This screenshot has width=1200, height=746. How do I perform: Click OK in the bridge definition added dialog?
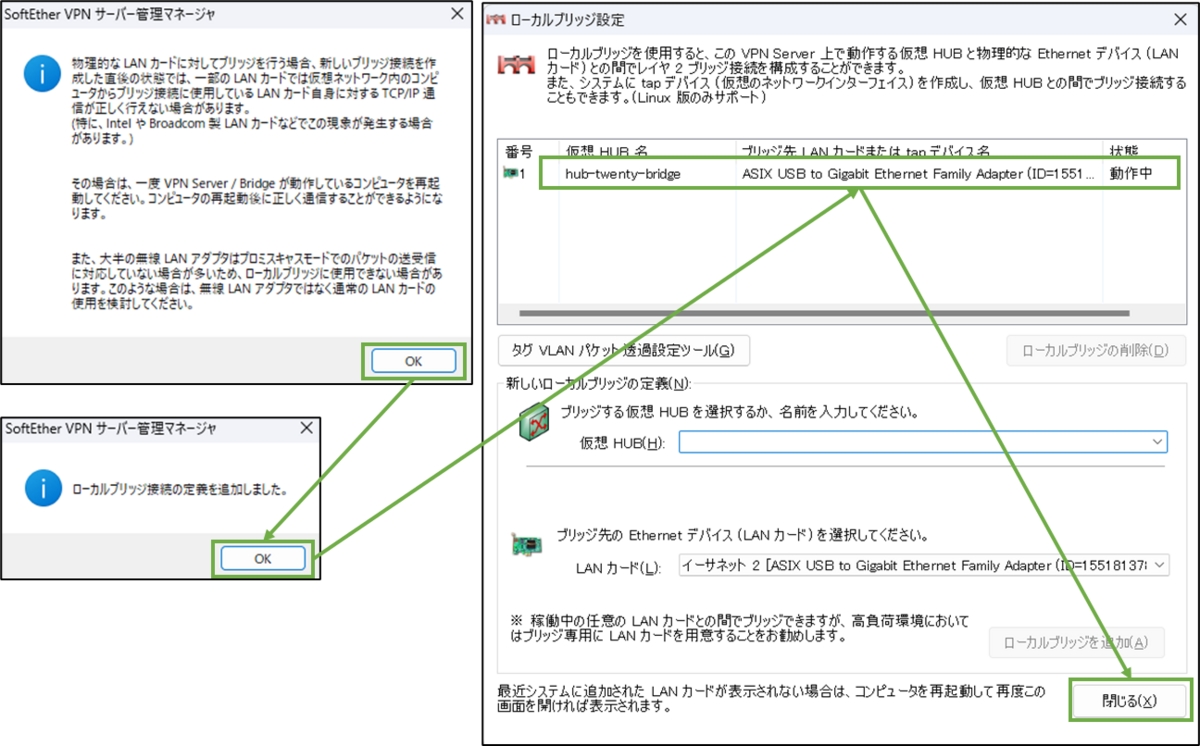tap(263, 559)
